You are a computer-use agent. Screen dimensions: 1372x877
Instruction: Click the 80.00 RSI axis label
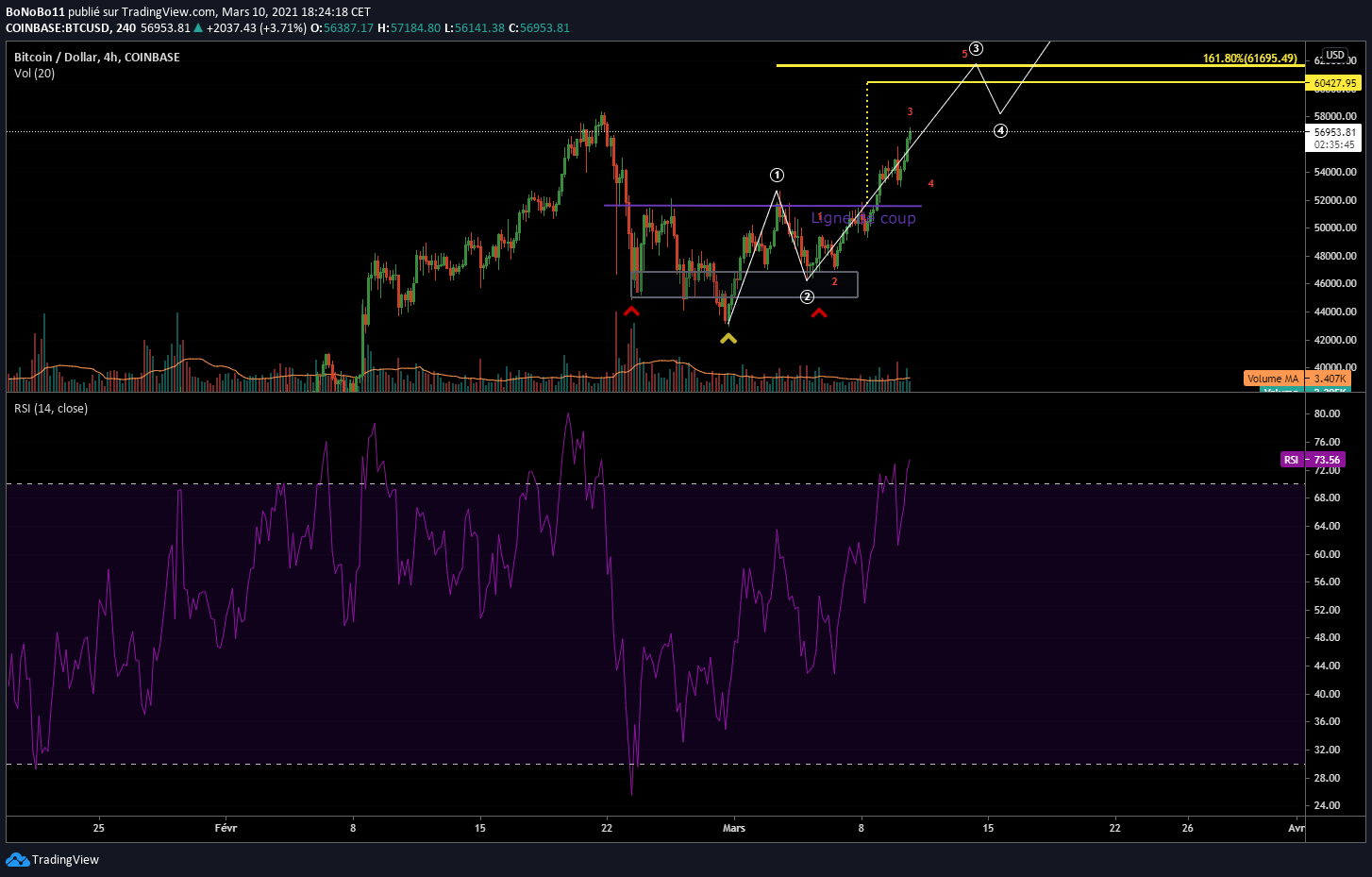[1327, 413]
